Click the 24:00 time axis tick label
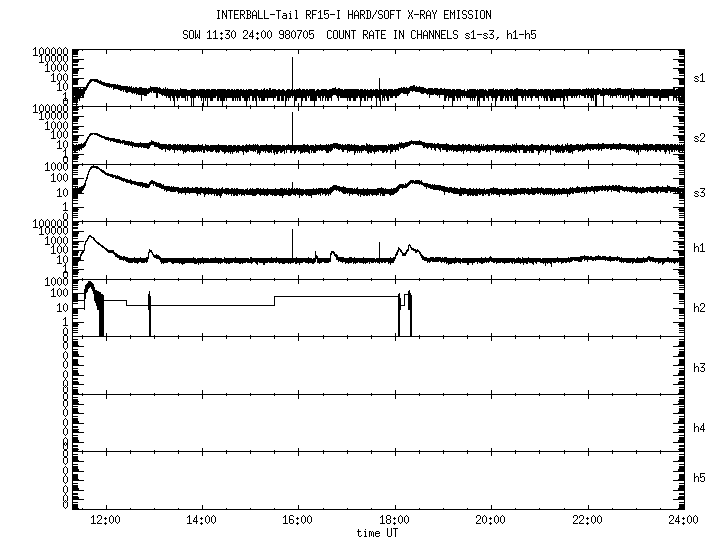Image resolution: width=720 pixels, height=550 pixels. click(682, 520)
